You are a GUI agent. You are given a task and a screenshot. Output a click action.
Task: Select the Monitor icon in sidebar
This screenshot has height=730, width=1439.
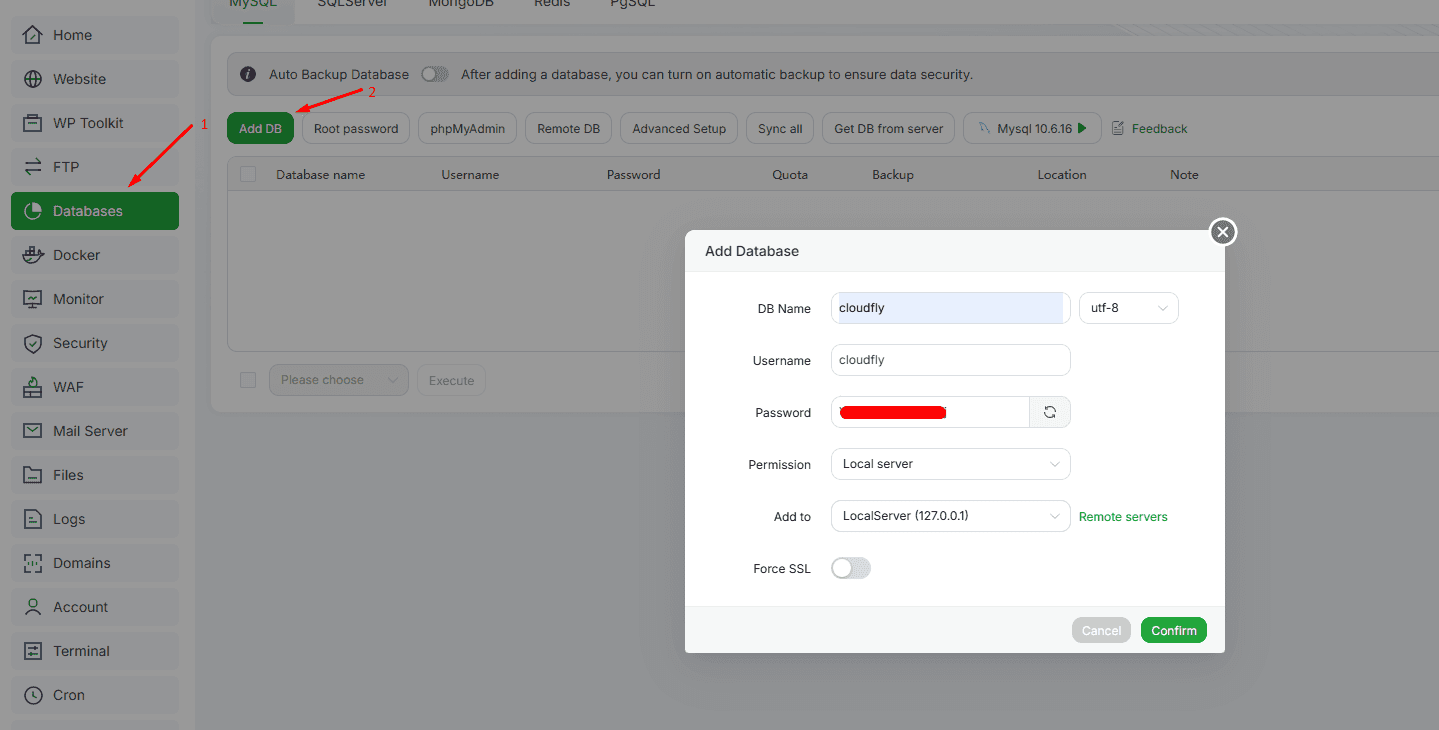click(33, 299)
